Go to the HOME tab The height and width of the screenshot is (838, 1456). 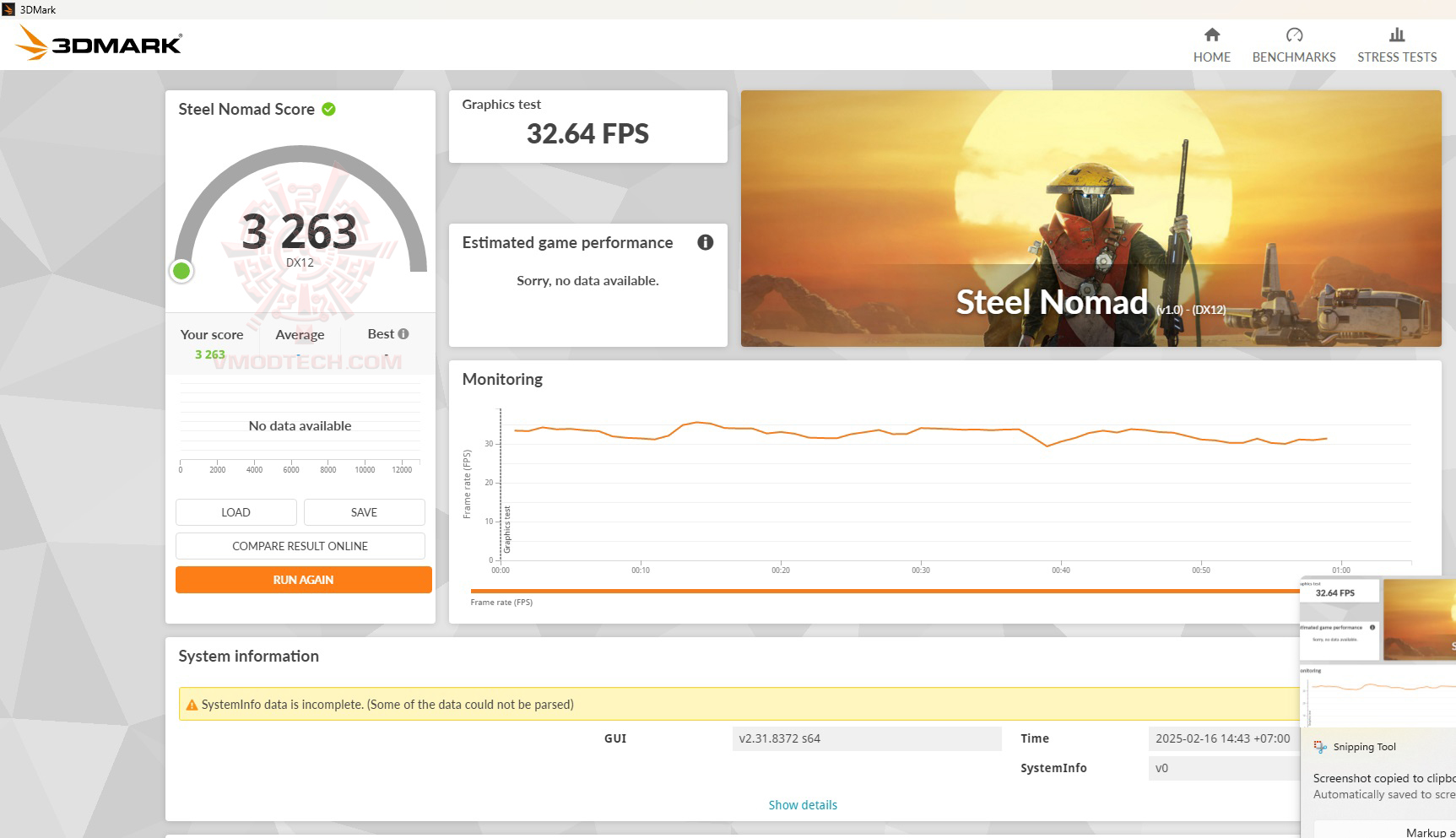1211,45
